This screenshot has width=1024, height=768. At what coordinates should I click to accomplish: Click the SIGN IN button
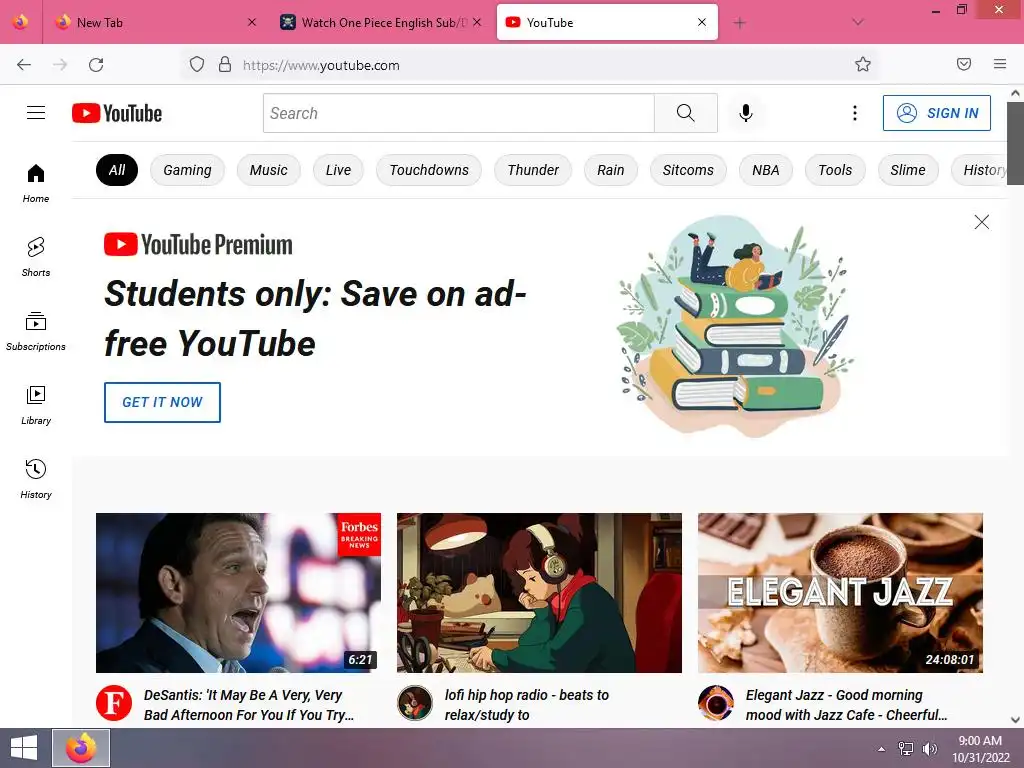pyautogui.click(x=936, y=113)
